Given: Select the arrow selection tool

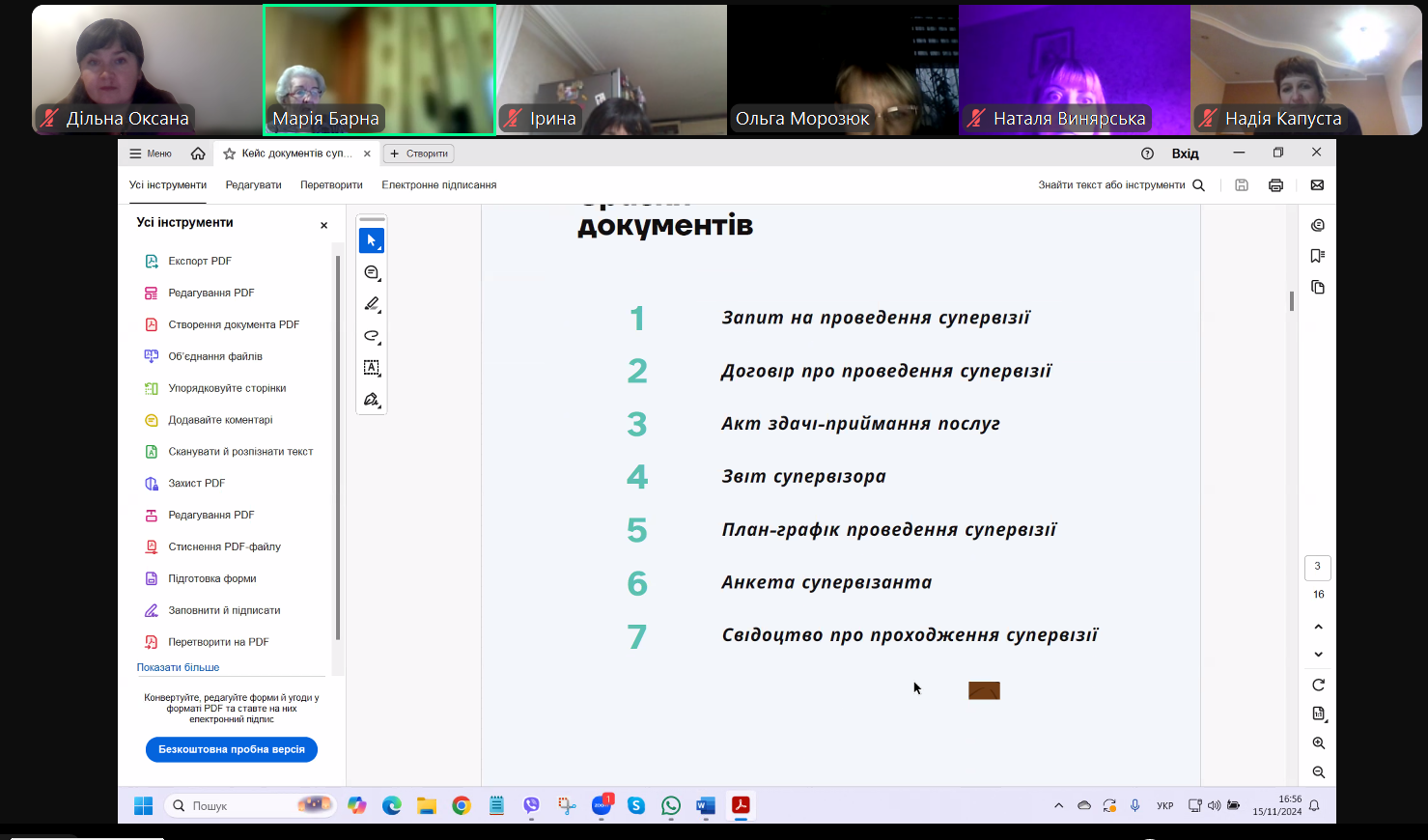Looking at the screenshot, I should coord(372,240).
